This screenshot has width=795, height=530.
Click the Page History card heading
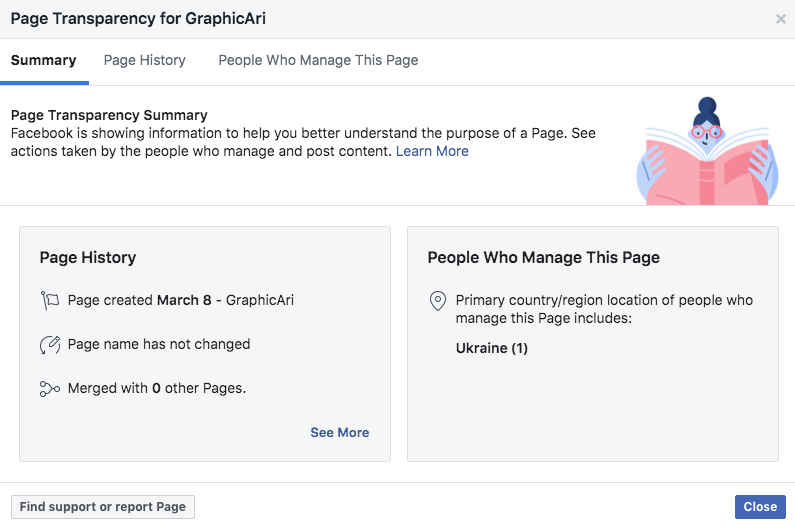click(88, 258)
